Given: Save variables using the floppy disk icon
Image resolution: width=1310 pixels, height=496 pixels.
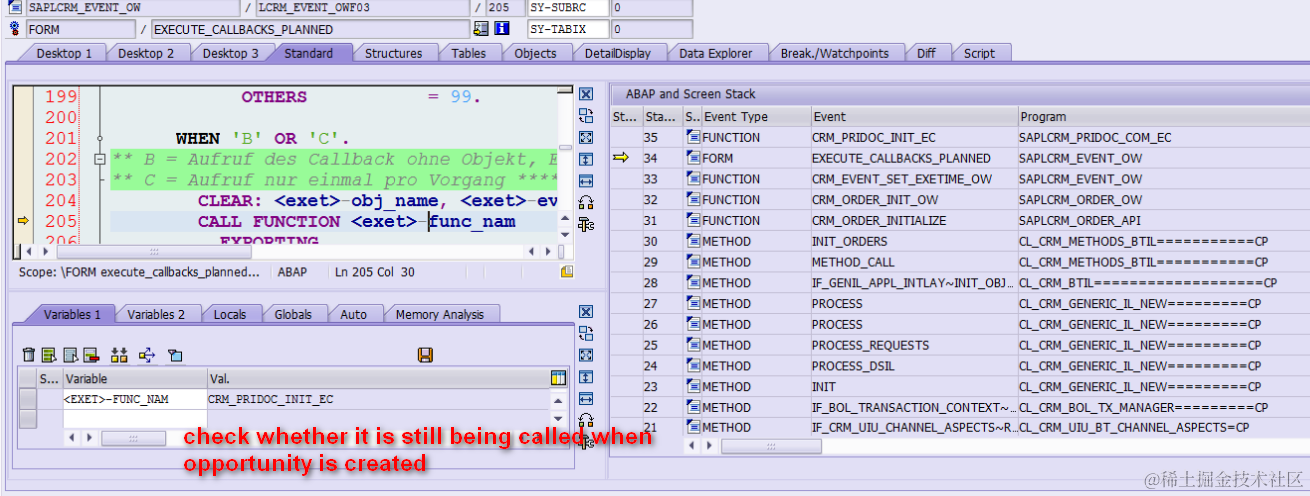Looking at the screenshot, I should (x=425, y=355).
